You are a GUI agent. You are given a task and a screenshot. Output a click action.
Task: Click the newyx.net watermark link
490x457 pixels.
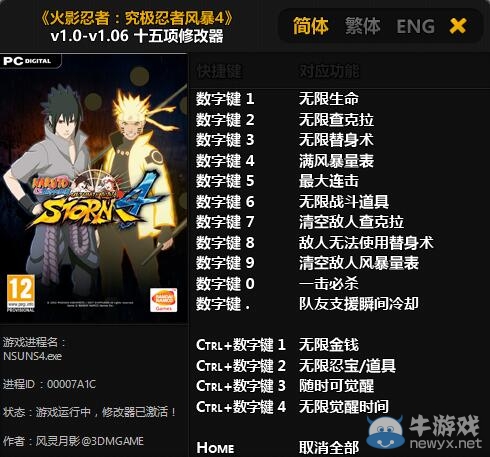point(446,443)
